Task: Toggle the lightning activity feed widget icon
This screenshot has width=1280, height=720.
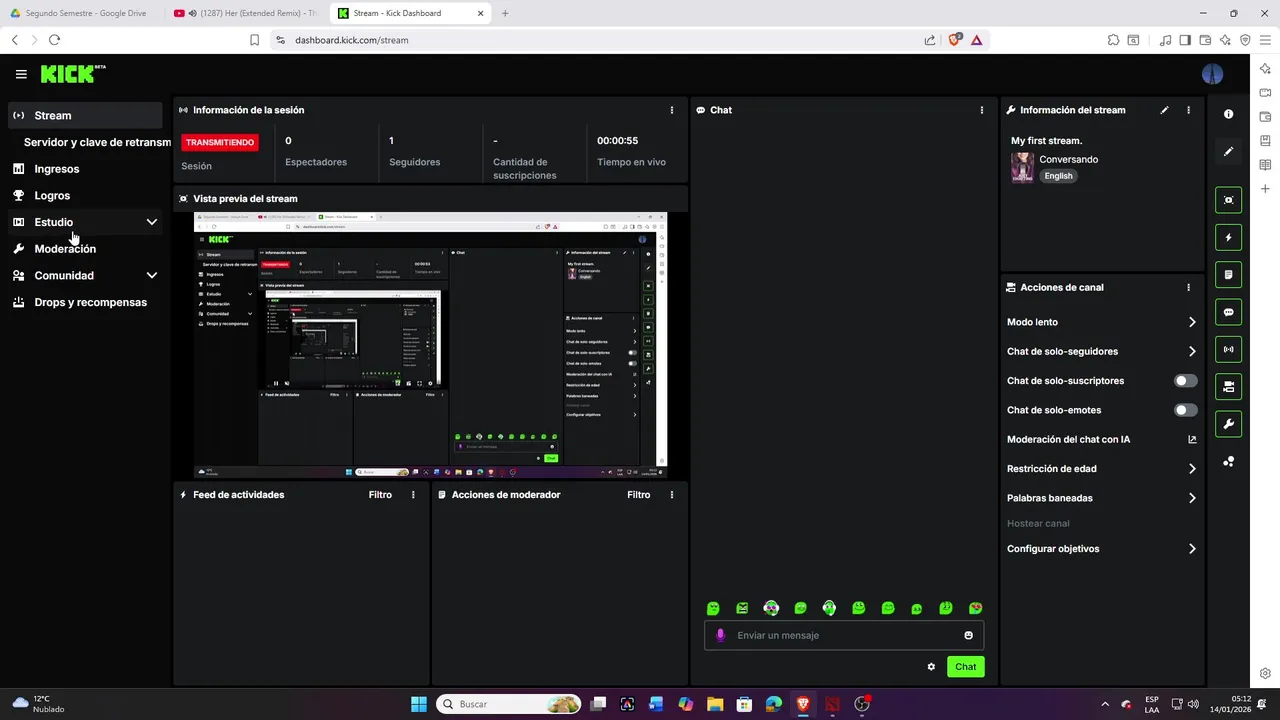Action: click(1229, 237)
